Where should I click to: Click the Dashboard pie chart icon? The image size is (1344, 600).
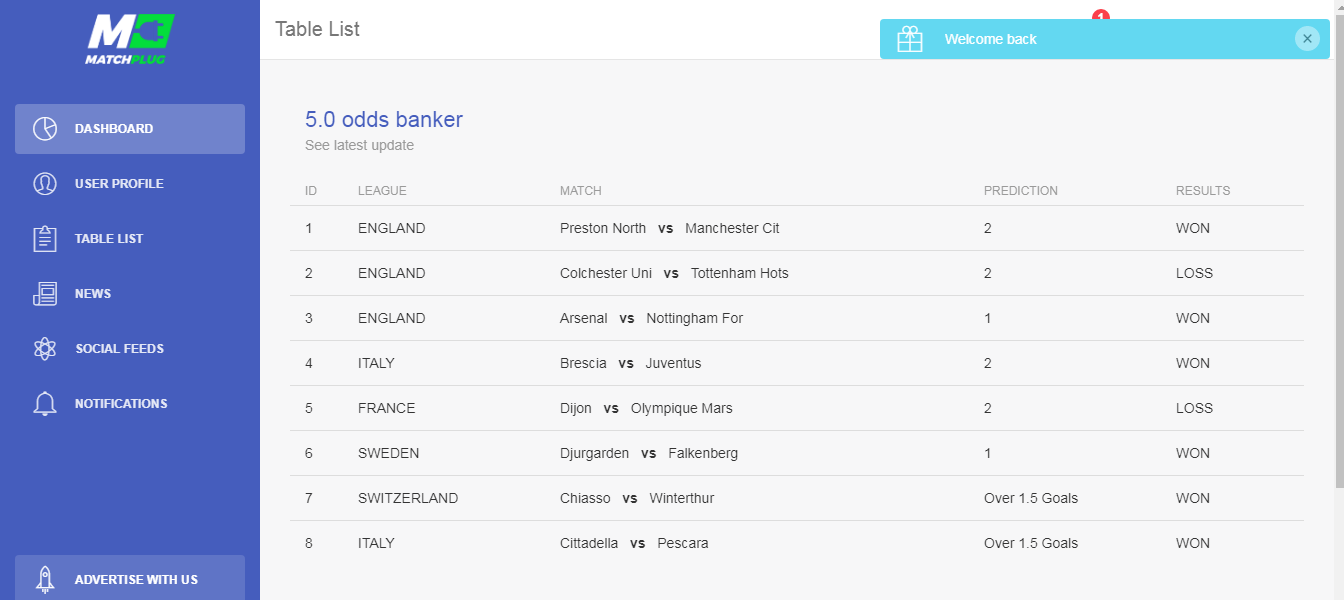click(x=45, y=129)
